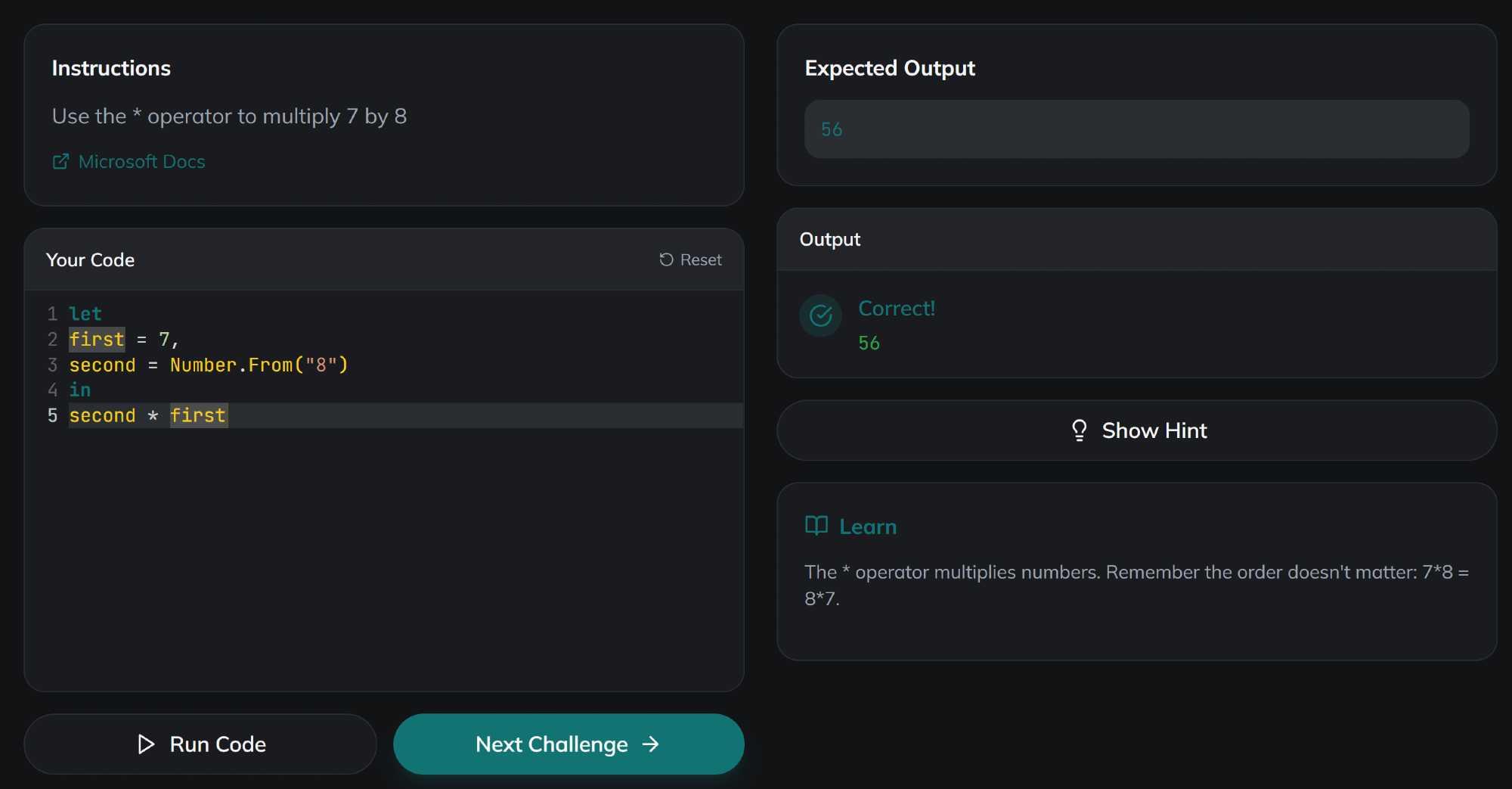This screenshot has height=789, width=1512.
Task: Click the open book Learn icon
Action: [816, 526]
